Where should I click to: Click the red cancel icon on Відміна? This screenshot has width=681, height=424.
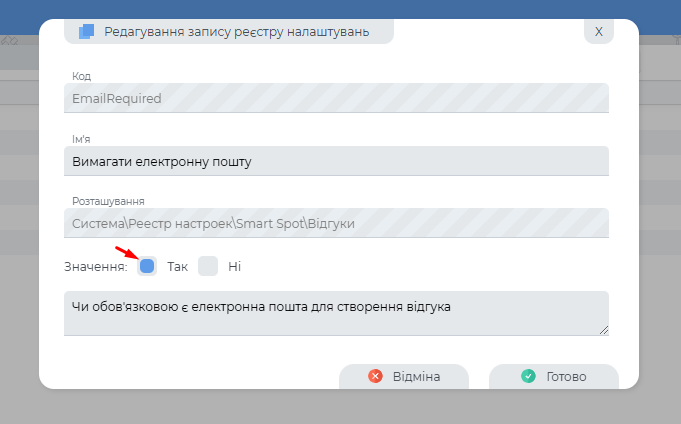(376, 377)
